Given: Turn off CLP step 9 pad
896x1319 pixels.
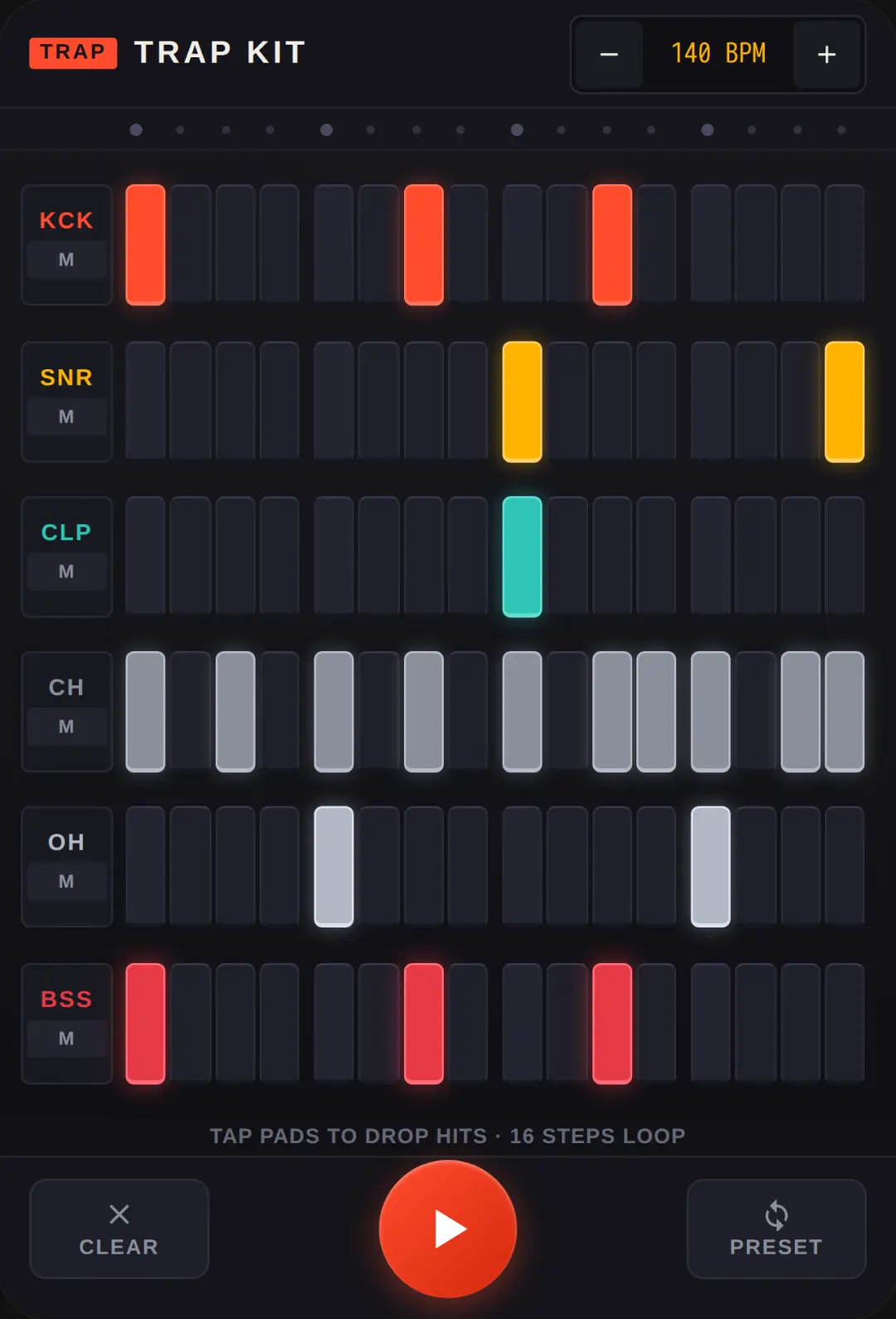Looking at the screenshot, I should tap(523, 557).
